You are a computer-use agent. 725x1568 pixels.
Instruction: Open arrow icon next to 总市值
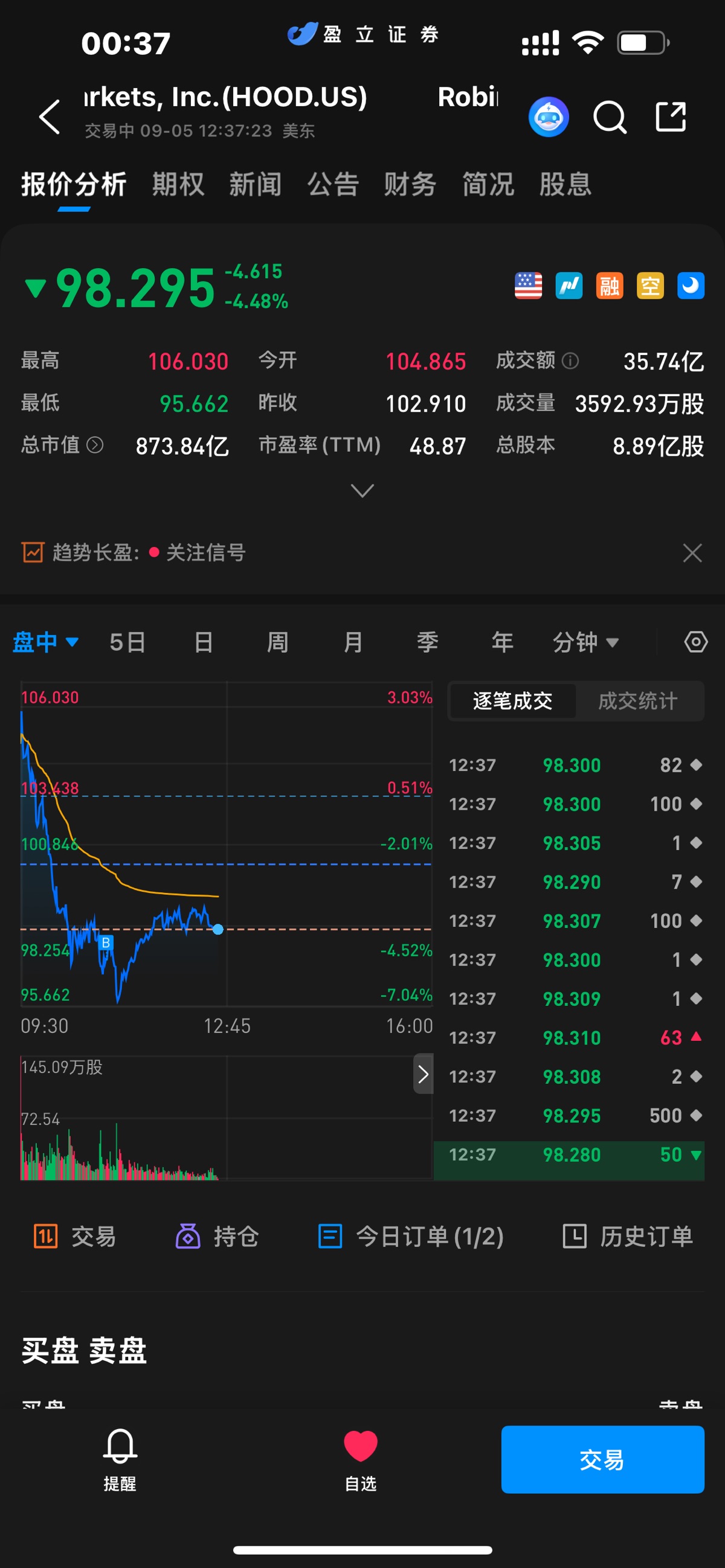pos(94,445)
